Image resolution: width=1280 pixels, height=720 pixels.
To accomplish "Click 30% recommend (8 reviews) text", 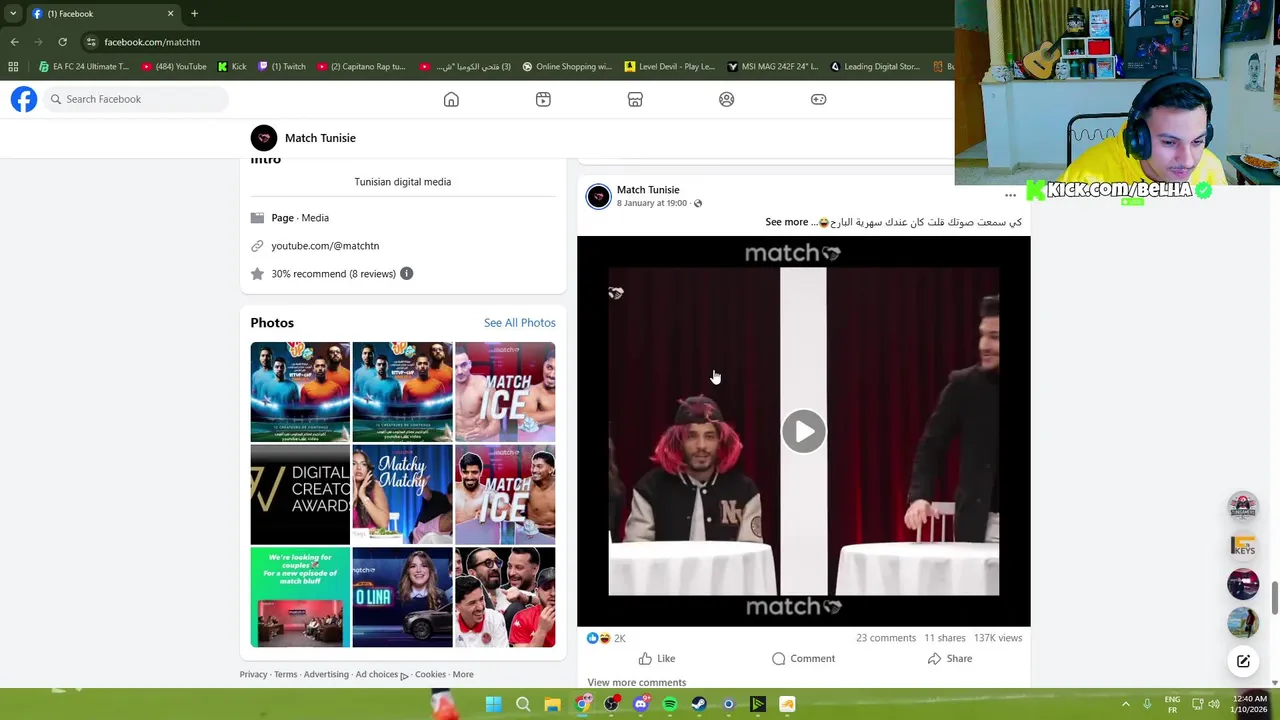I will (x=333, y=274).
